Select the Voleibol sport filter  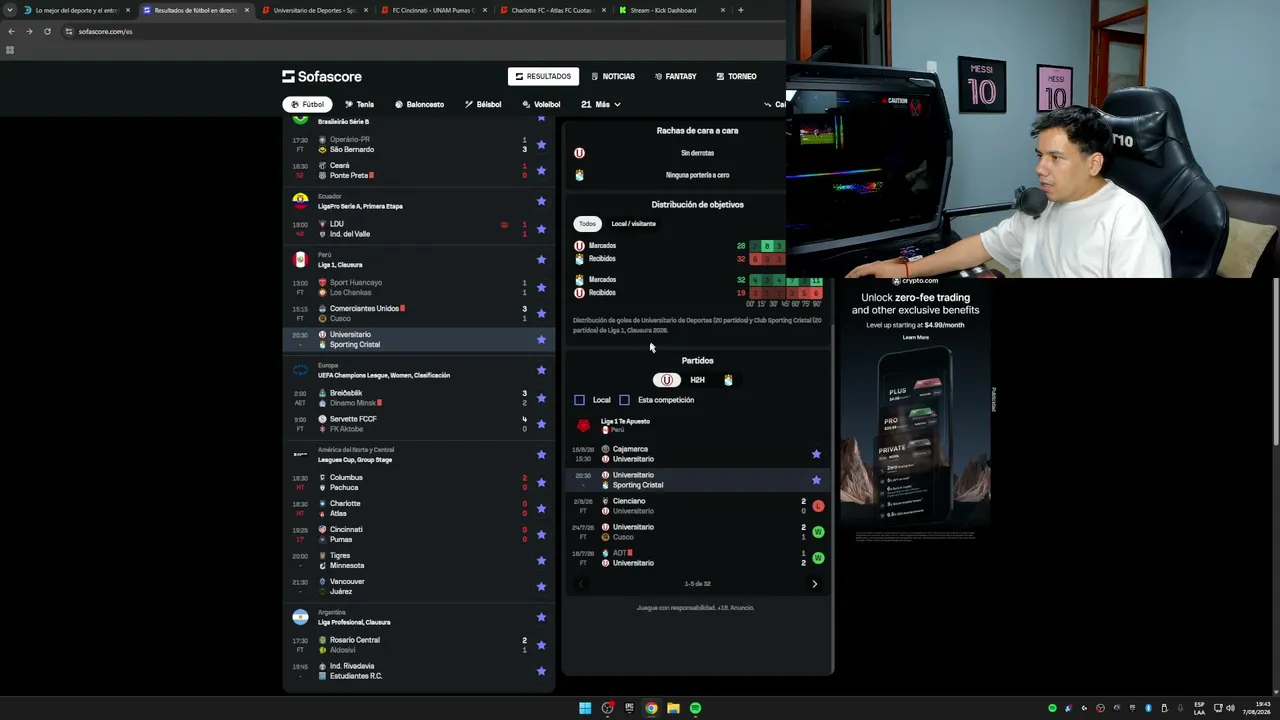(541, 104)
